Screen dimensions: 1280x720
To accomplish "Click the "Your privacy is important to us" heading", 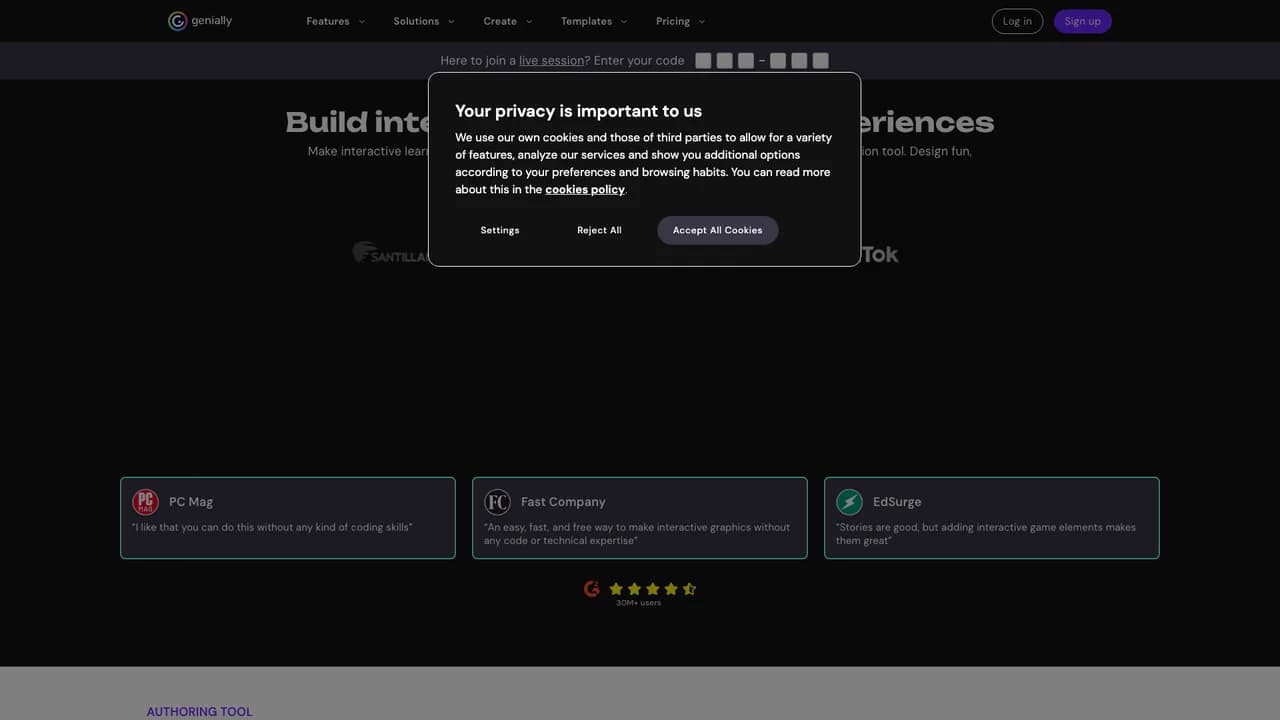I will (579, 111).
